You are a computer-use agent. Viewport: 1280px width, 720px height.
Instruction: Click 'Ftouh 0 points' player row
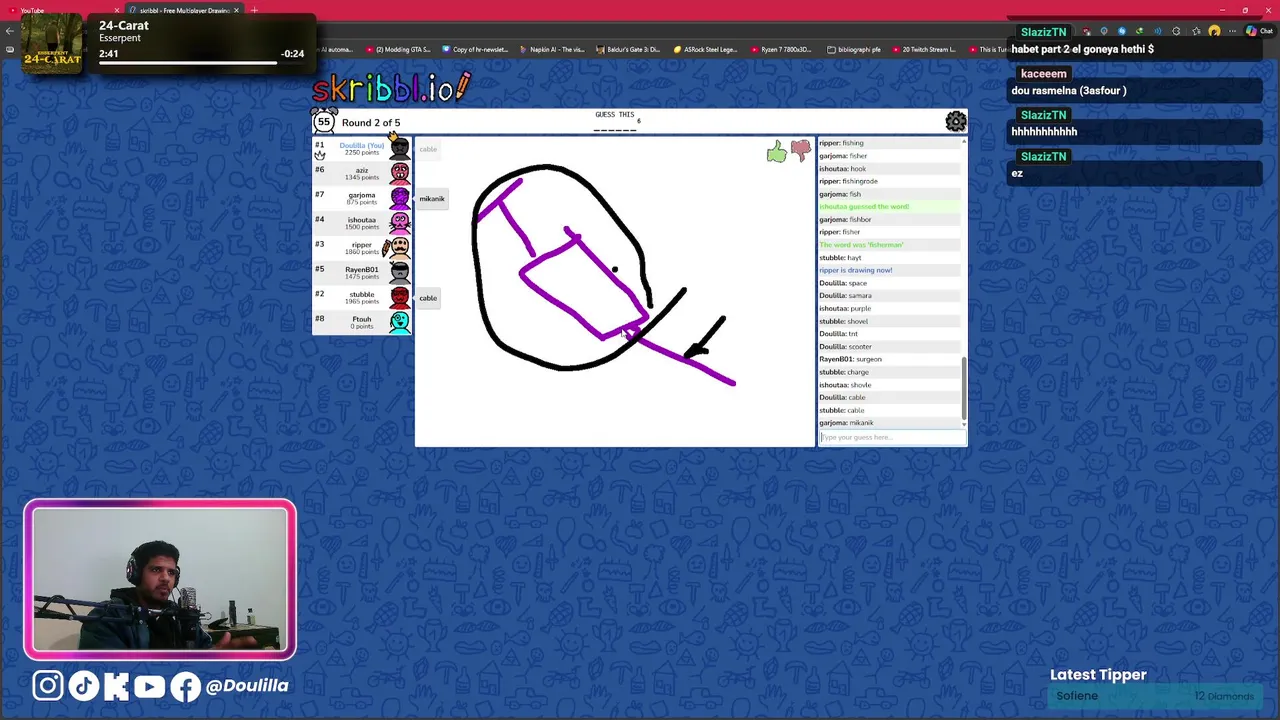click(x=362, y=322)
